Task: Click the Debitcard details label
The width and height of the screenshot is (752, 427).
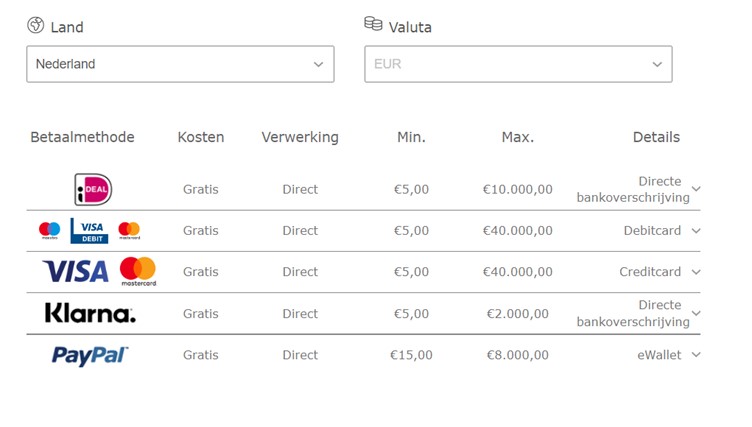Action: [x=652, y=231]
